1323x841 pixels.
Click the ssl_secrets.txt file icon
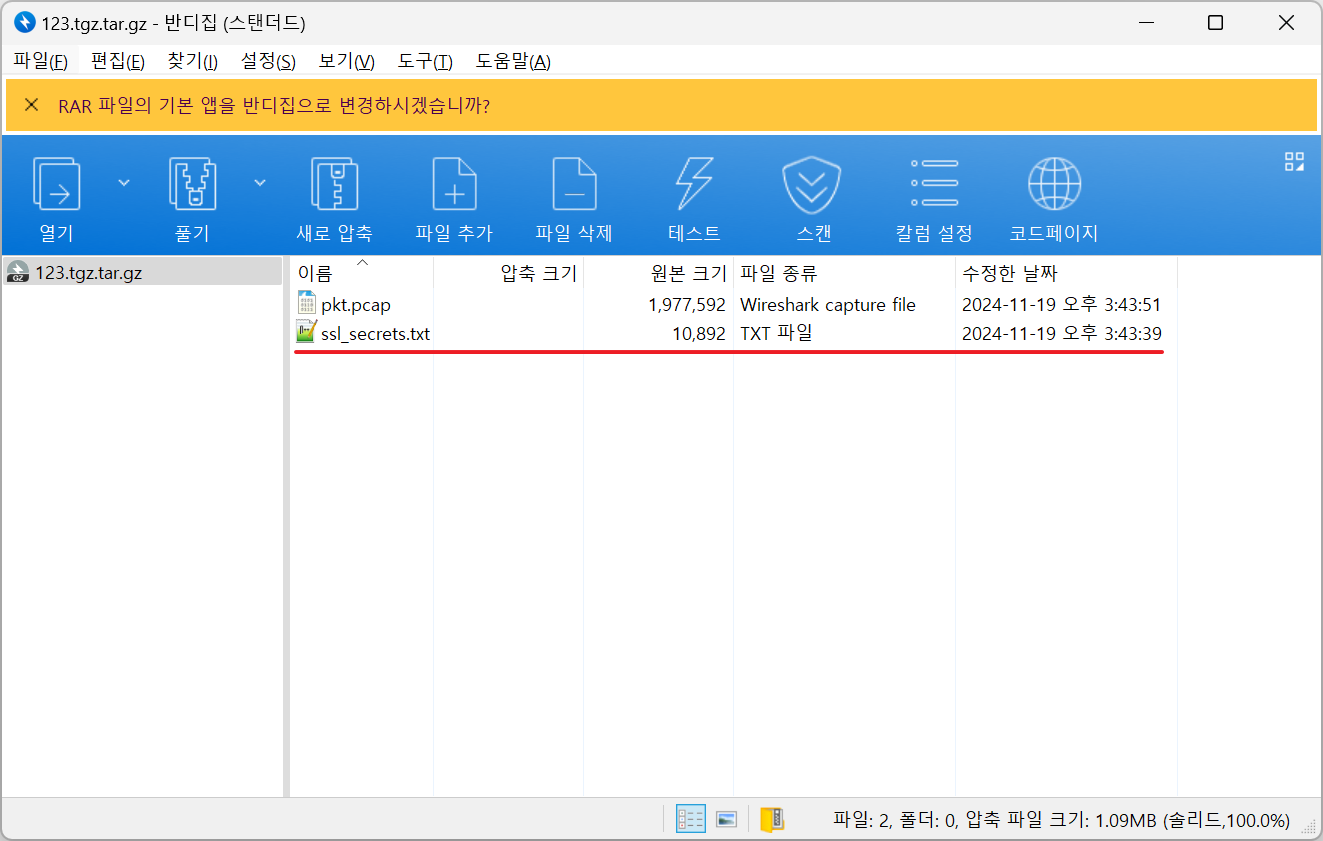[306, 333]
